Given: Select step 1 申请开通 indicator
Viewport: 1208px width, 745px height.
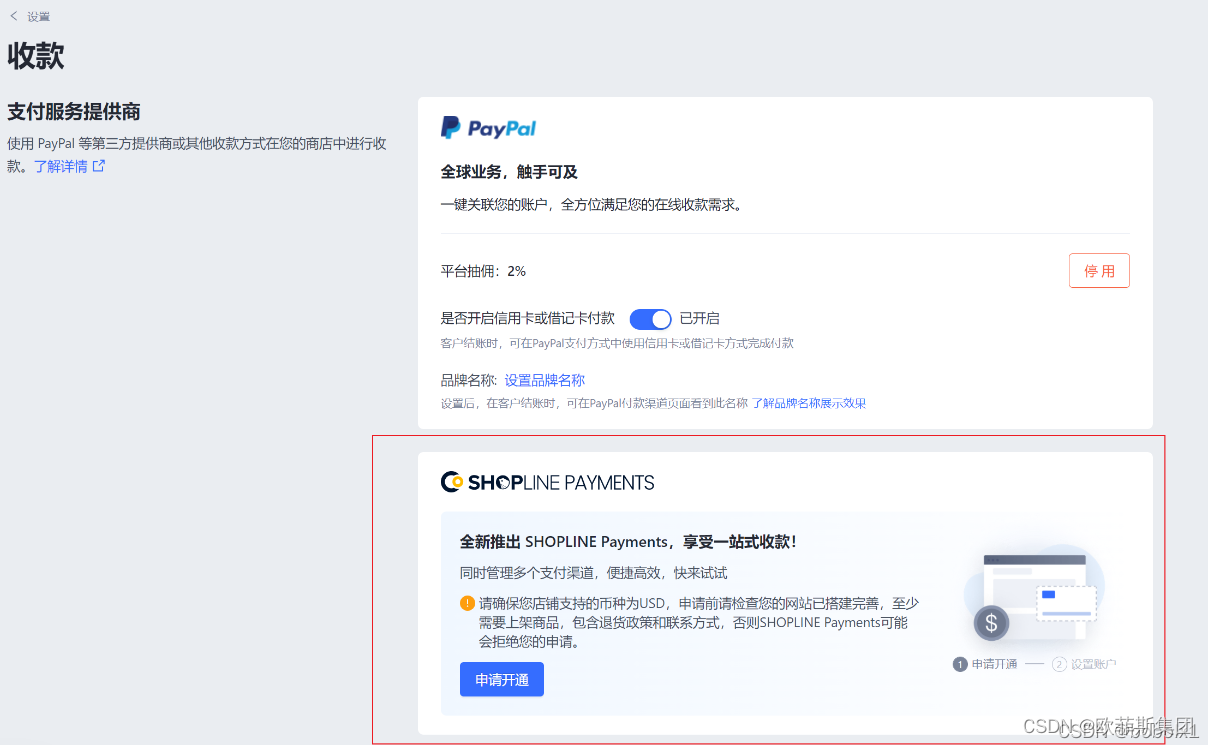Looking at the screenshot, I should [985, 664].
